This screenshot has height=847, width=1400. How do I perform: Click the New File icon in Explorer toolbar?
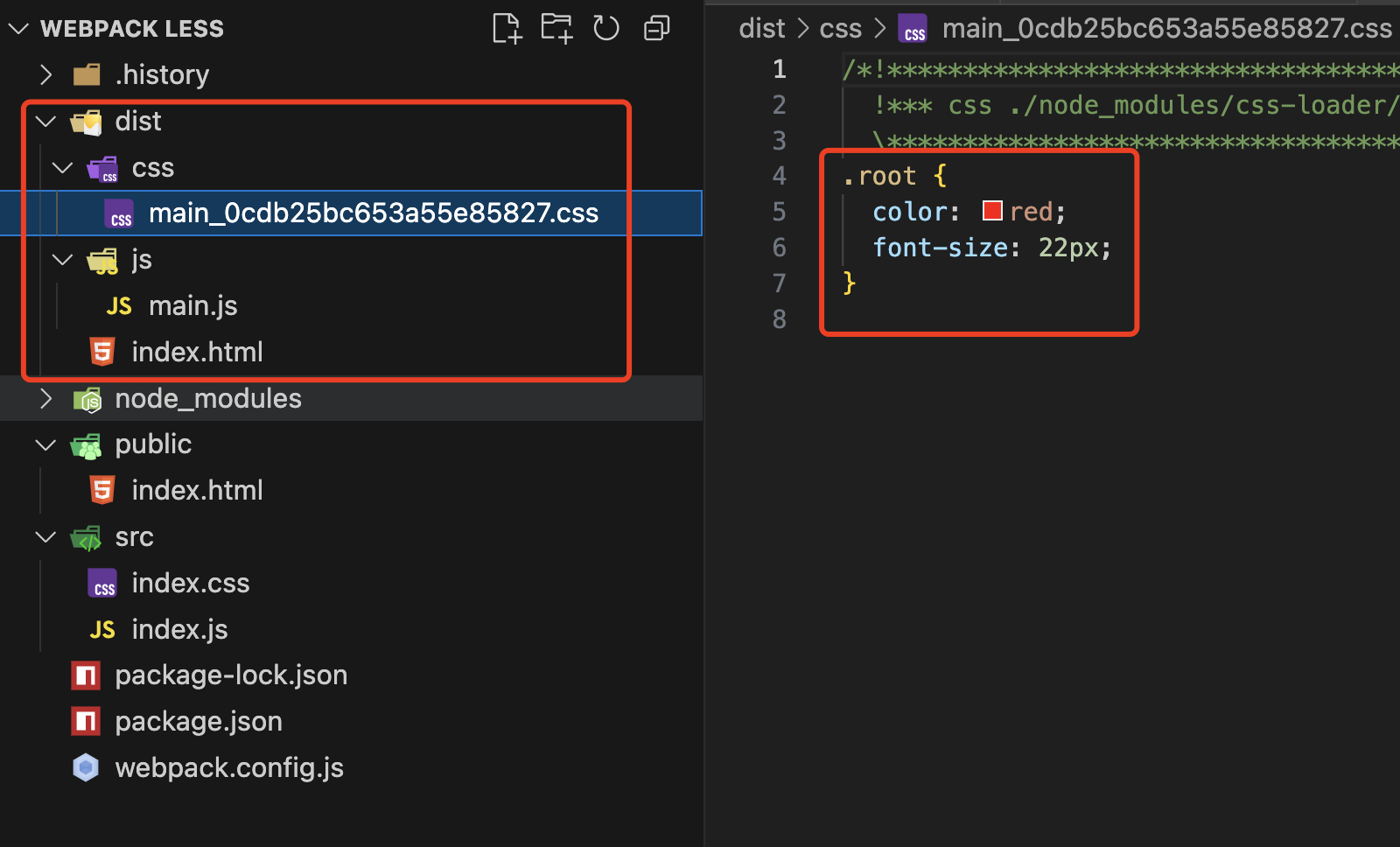pyautogui.click(x=507, y=27)
